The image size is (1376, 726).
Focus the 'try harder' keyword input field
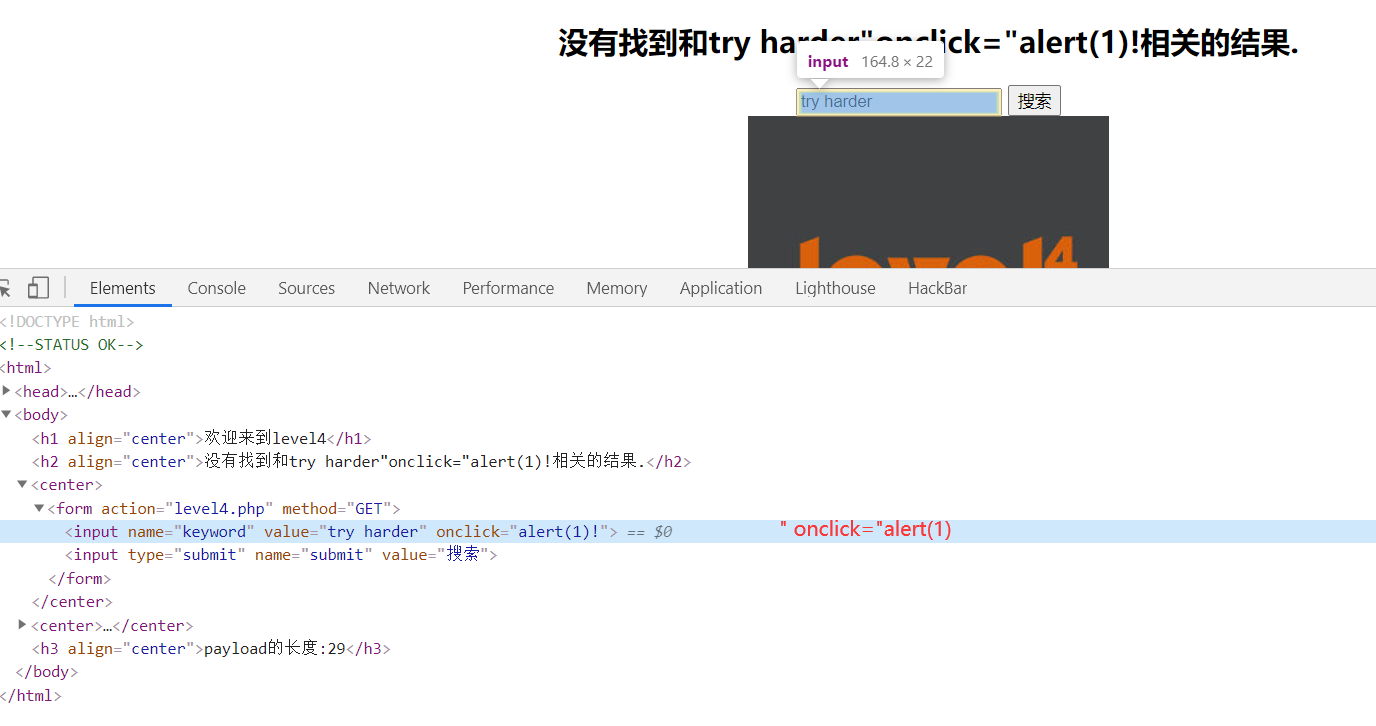click(x=899, y=102)
